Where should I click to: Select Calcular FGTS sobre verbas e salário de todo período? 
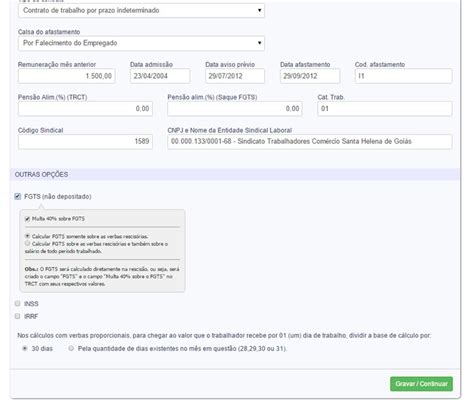click(27, 243)
